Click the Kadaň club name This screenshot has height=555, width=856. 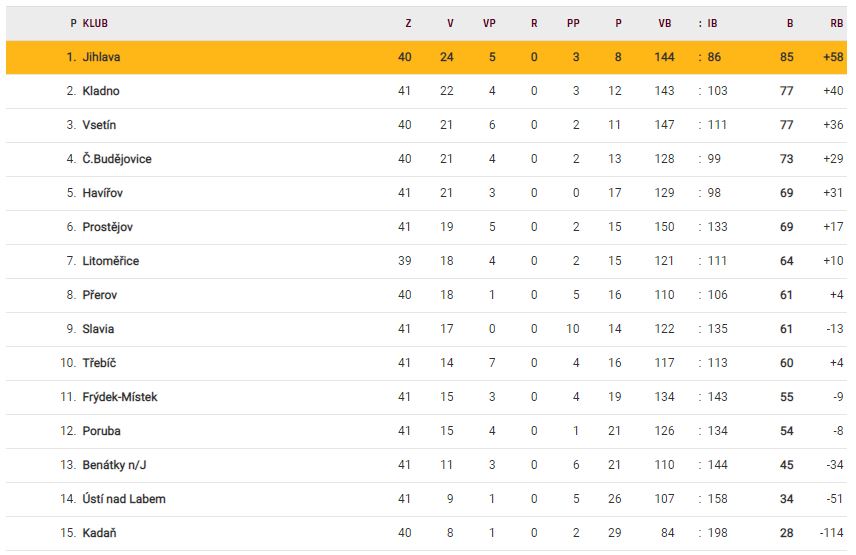(x=99, y=533)
